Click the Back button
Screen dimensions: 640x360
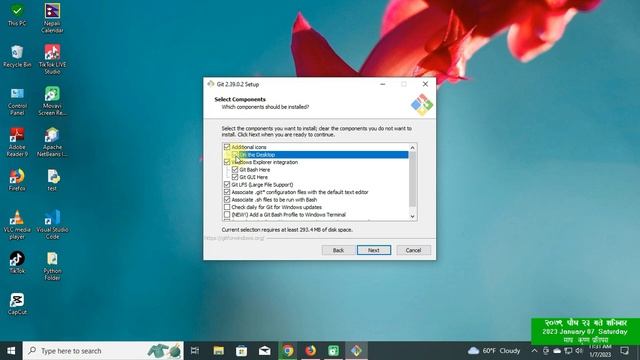(x=338, y=250)
